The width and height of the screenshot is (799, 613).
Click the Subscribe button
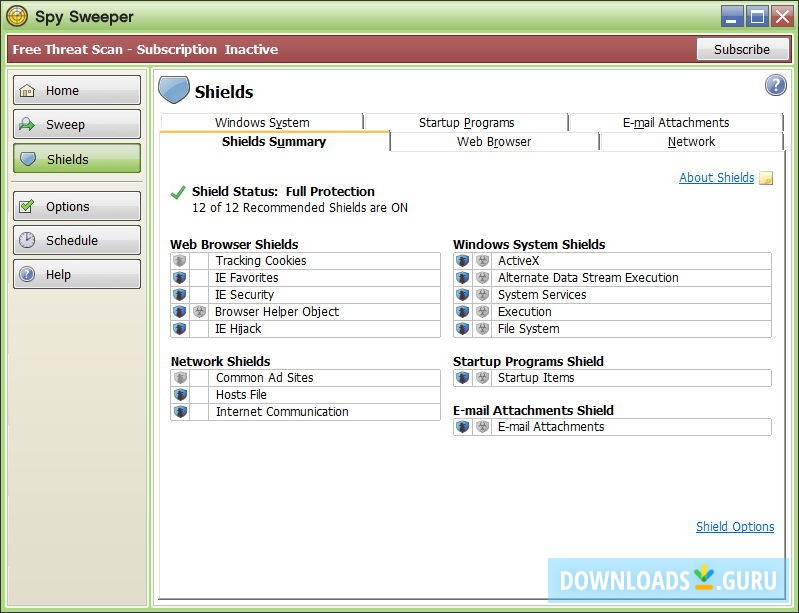click(x=742, y=49)
